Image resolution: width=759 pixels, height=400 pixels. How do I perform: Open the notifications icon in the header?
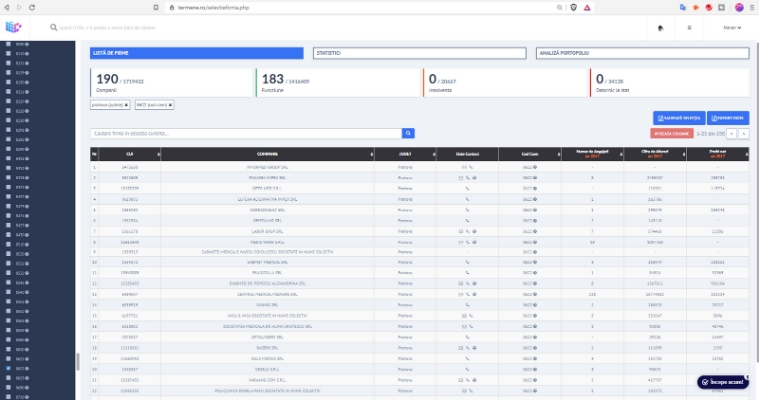click(x=660, y=28)
